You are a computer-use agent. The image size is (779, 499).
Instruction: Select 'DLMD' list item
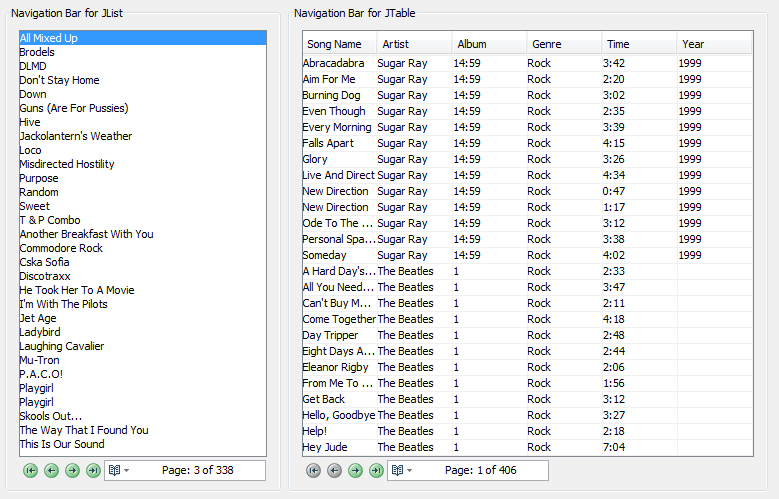coord(143,66)
